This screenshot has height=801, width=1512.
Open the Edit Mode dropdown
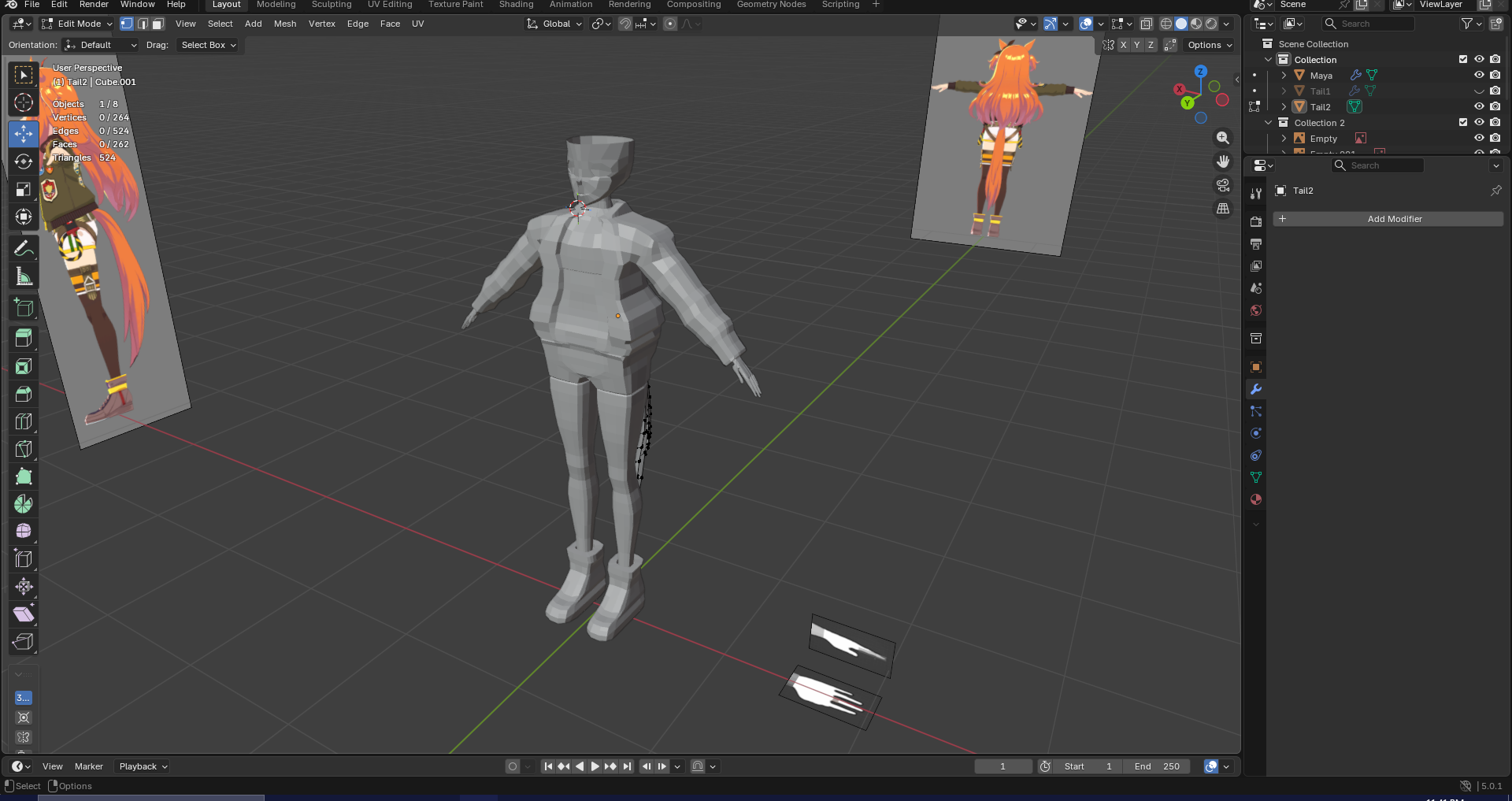[x=78, y=24]
